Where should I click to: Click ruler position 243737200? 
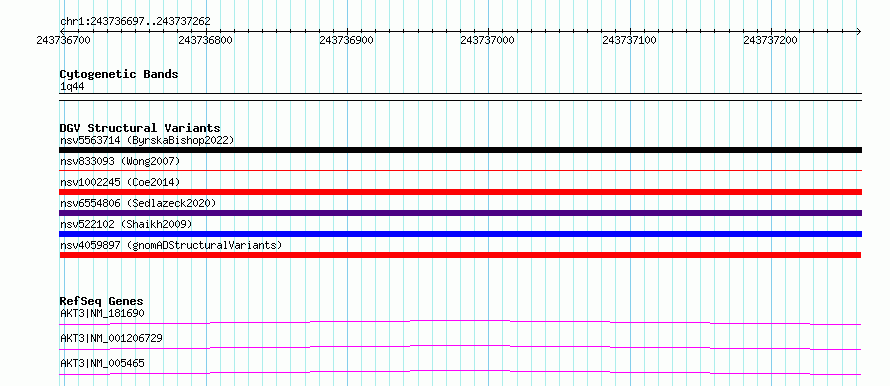(771, 40)
